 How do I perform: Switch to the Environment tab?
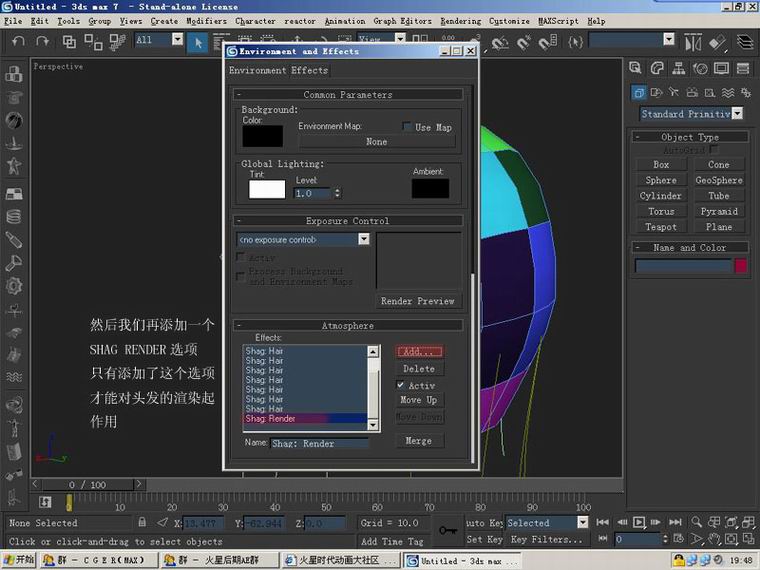(258, 70)
